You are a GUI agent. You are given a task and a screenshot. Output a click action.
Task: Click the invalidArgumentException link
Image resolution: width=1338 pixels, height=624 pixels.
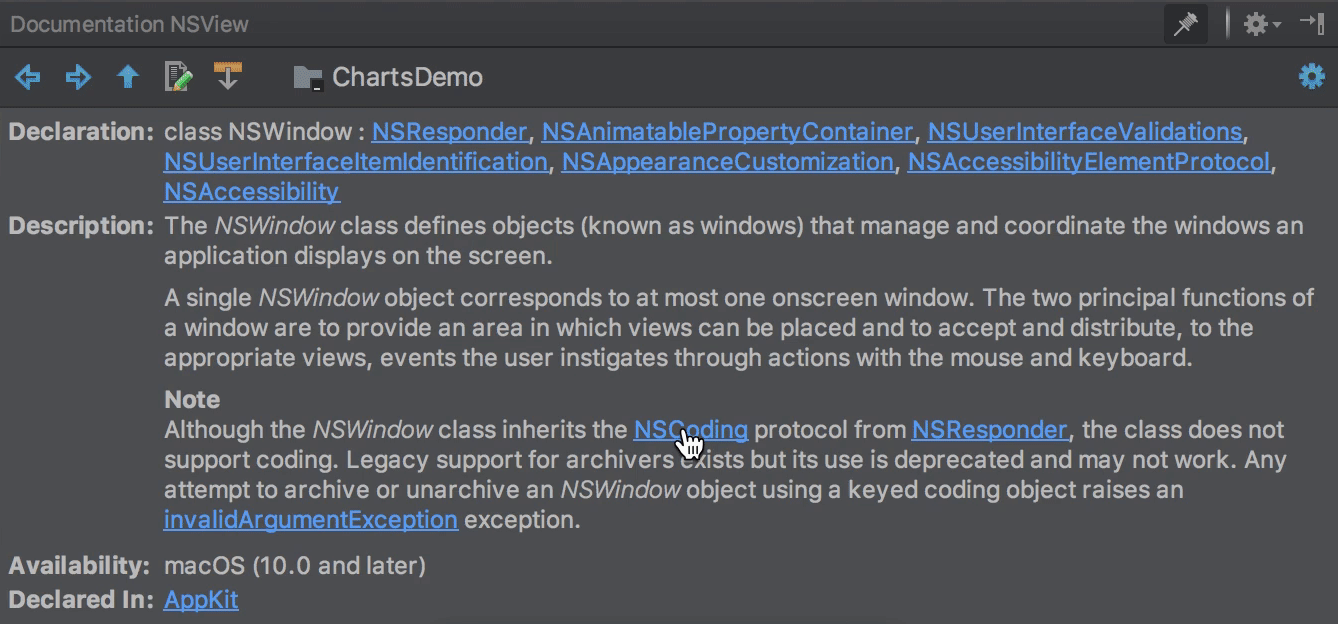pyautogui.click(x=310, y=519)
